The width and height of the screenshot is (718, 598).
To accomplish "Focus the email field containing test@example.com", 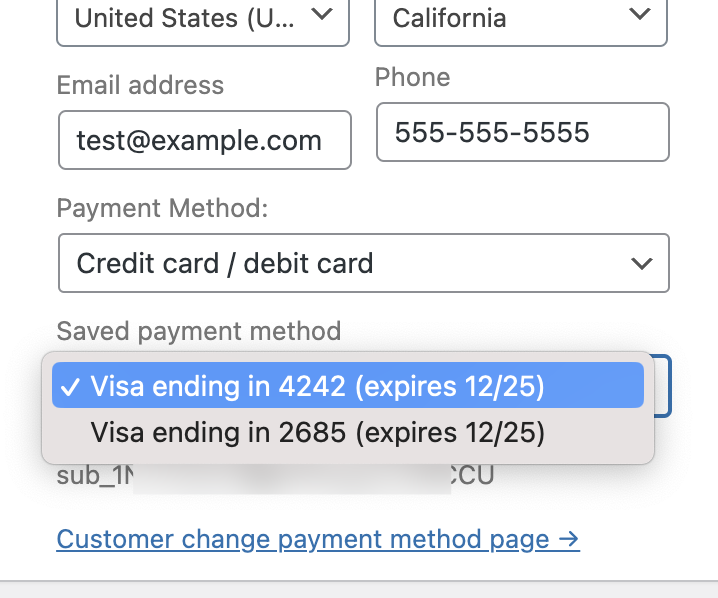I will pos(204,140).
